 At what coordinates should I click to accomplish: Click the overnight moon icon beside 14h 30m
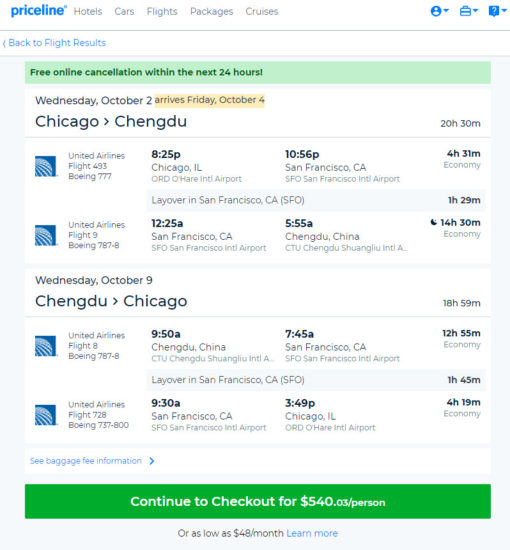(x=434, y=222)
